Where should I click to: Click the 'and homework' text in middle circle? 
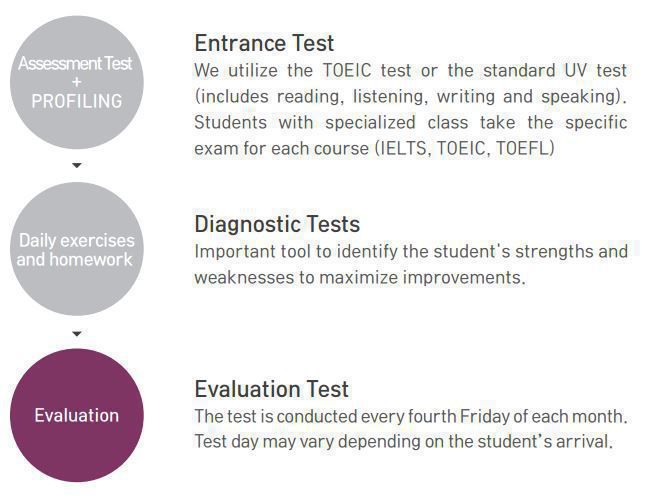74,260
